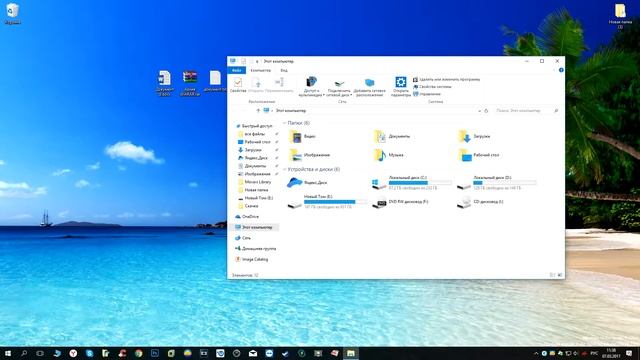Click Удалить или изменить программу

[447, 80]
